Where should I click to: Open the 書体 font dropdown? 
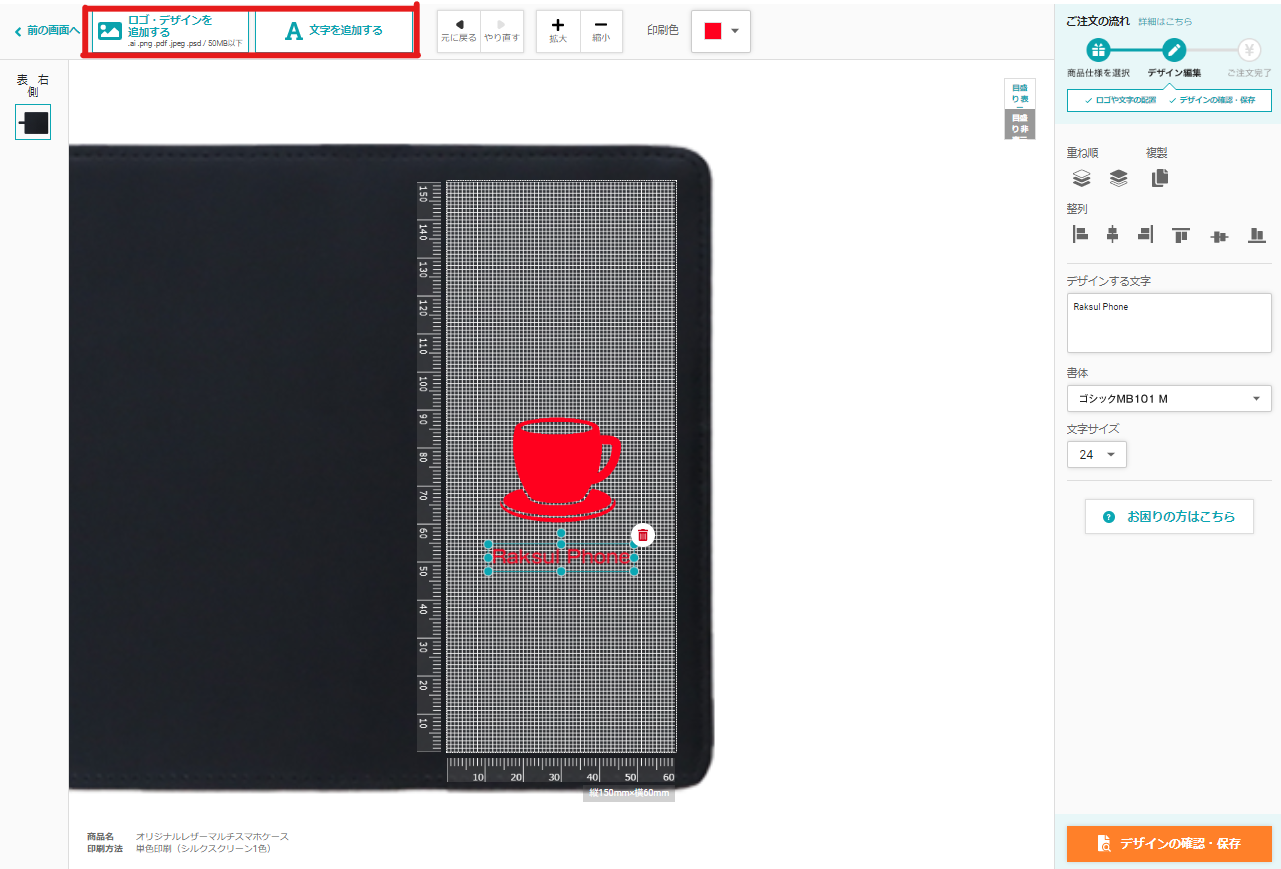1169,399
